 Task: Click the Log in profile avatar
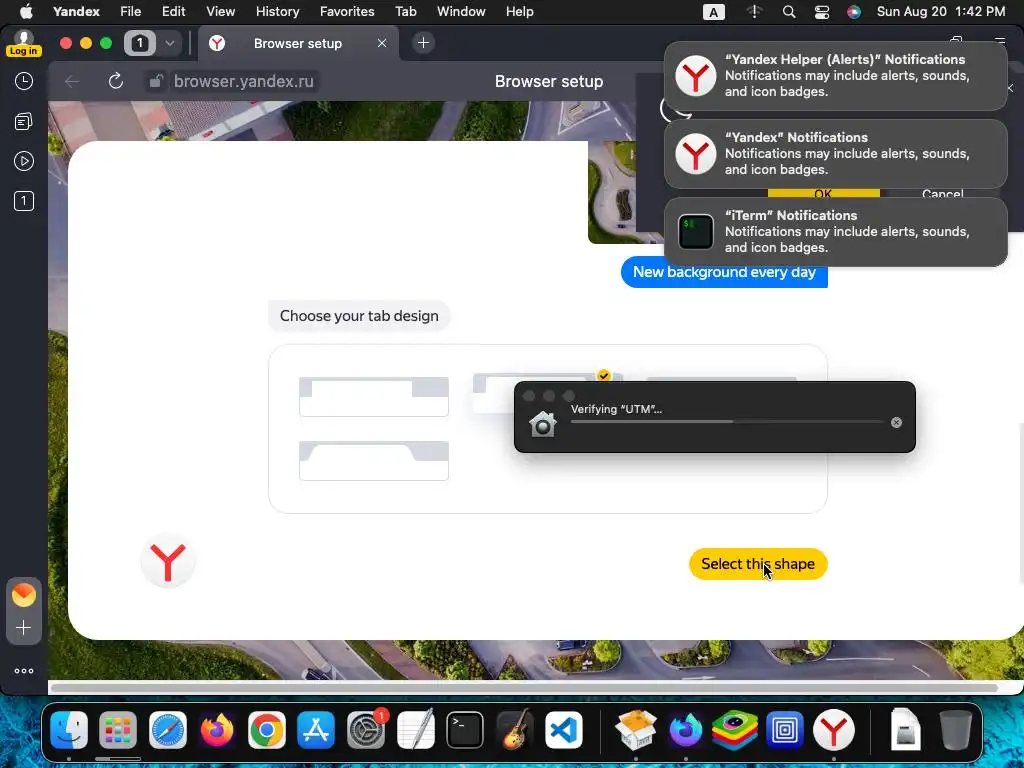point(24,43)
